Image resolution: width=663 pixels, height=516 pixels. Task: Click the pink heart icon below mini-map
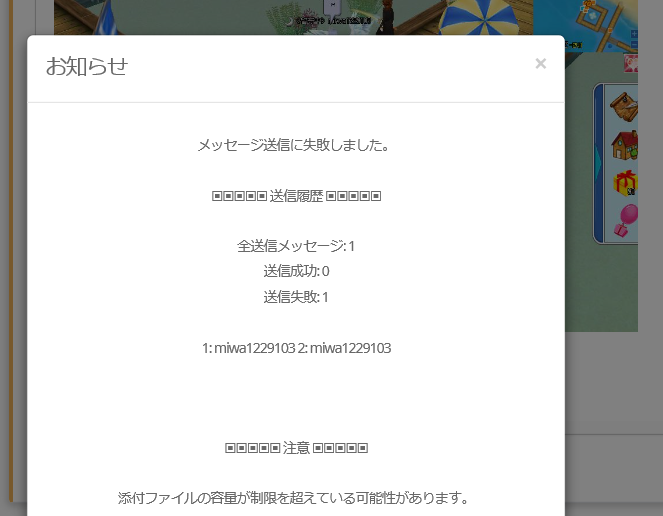click(631, 63)
